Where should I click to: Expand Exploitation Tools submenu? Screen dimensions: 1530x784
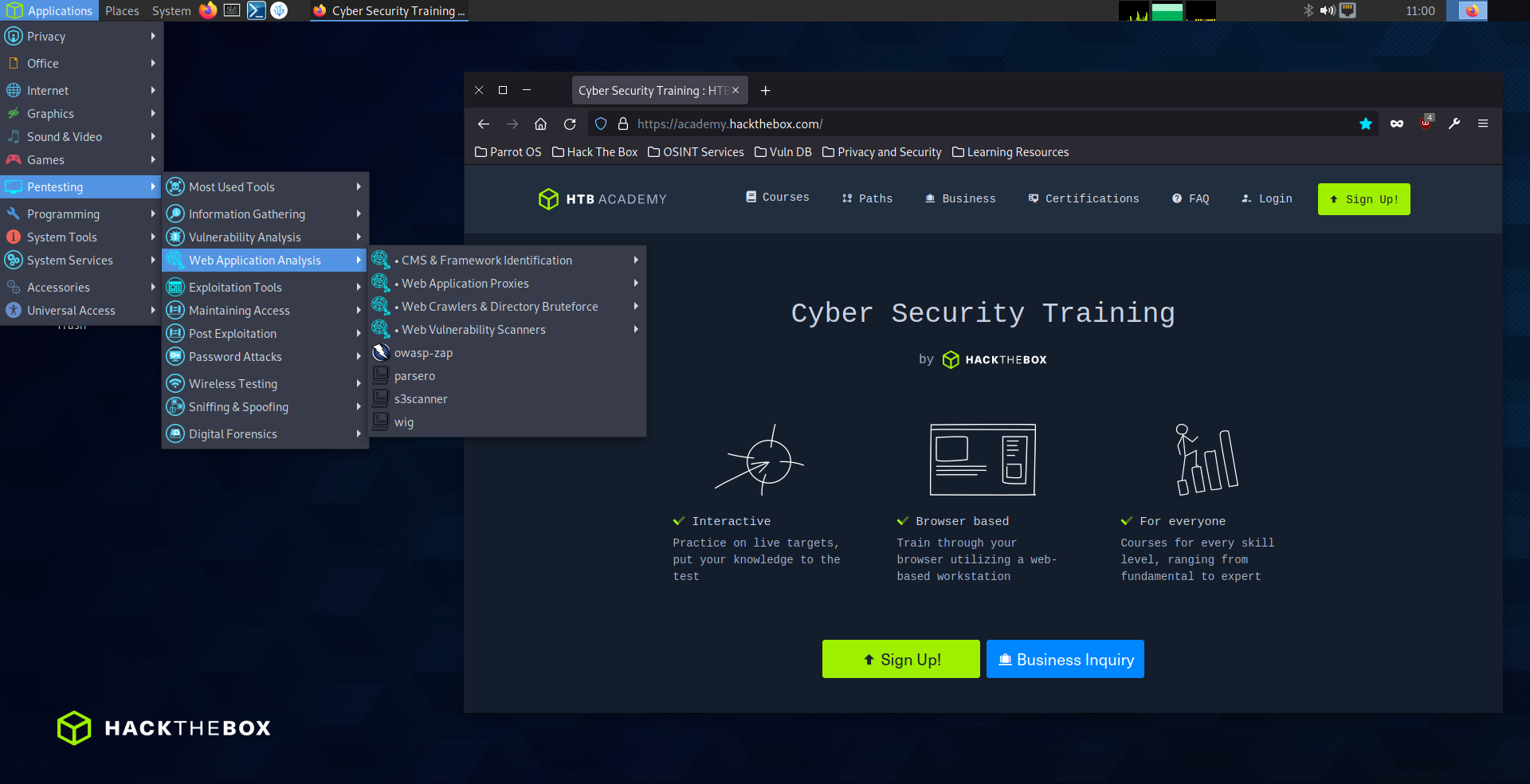[x=265, y=288]
